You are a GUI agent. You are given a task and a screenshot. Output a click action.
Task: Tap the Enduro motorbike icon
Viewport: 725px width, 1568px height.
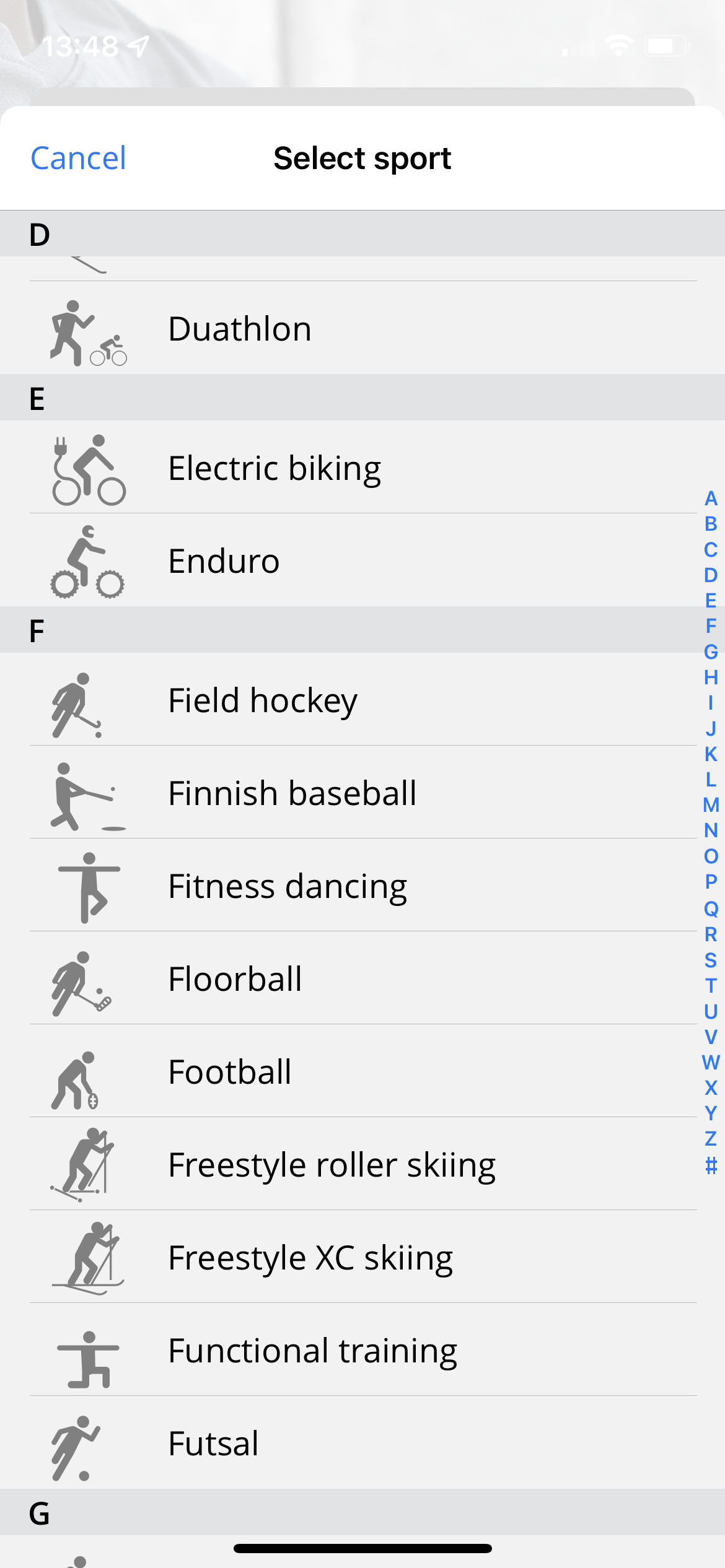[88, 562]
